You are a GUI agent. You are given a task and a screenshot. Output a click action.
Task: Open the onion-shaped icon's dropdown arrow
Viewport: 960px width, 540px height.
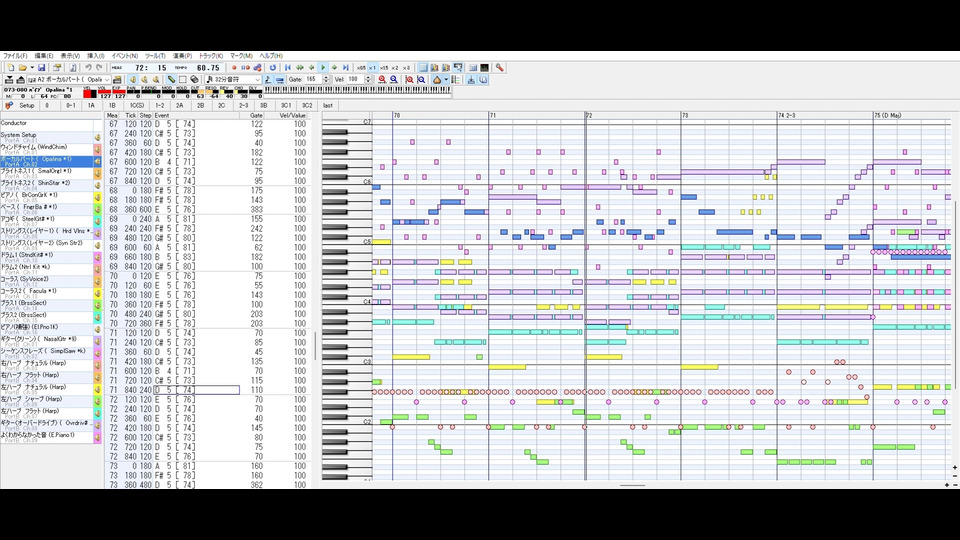(446, 80)
